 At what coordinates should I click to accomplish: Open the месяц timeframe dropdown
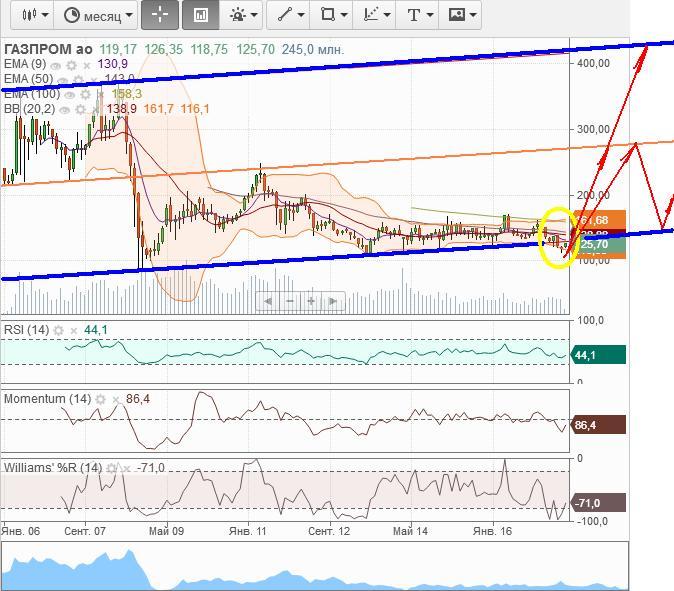98,15
